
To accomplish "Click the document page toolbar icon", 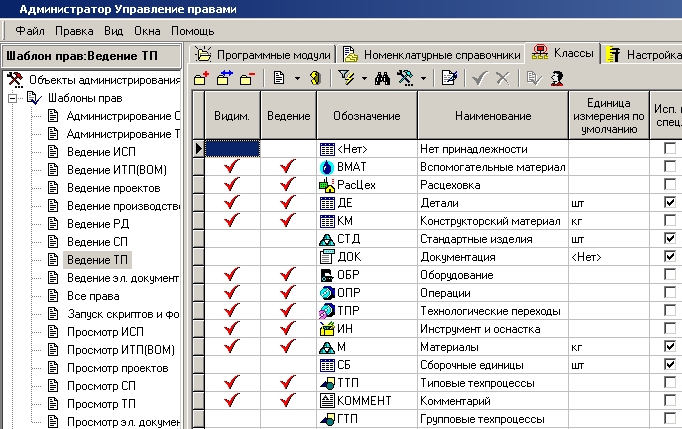I will [279, 78].
